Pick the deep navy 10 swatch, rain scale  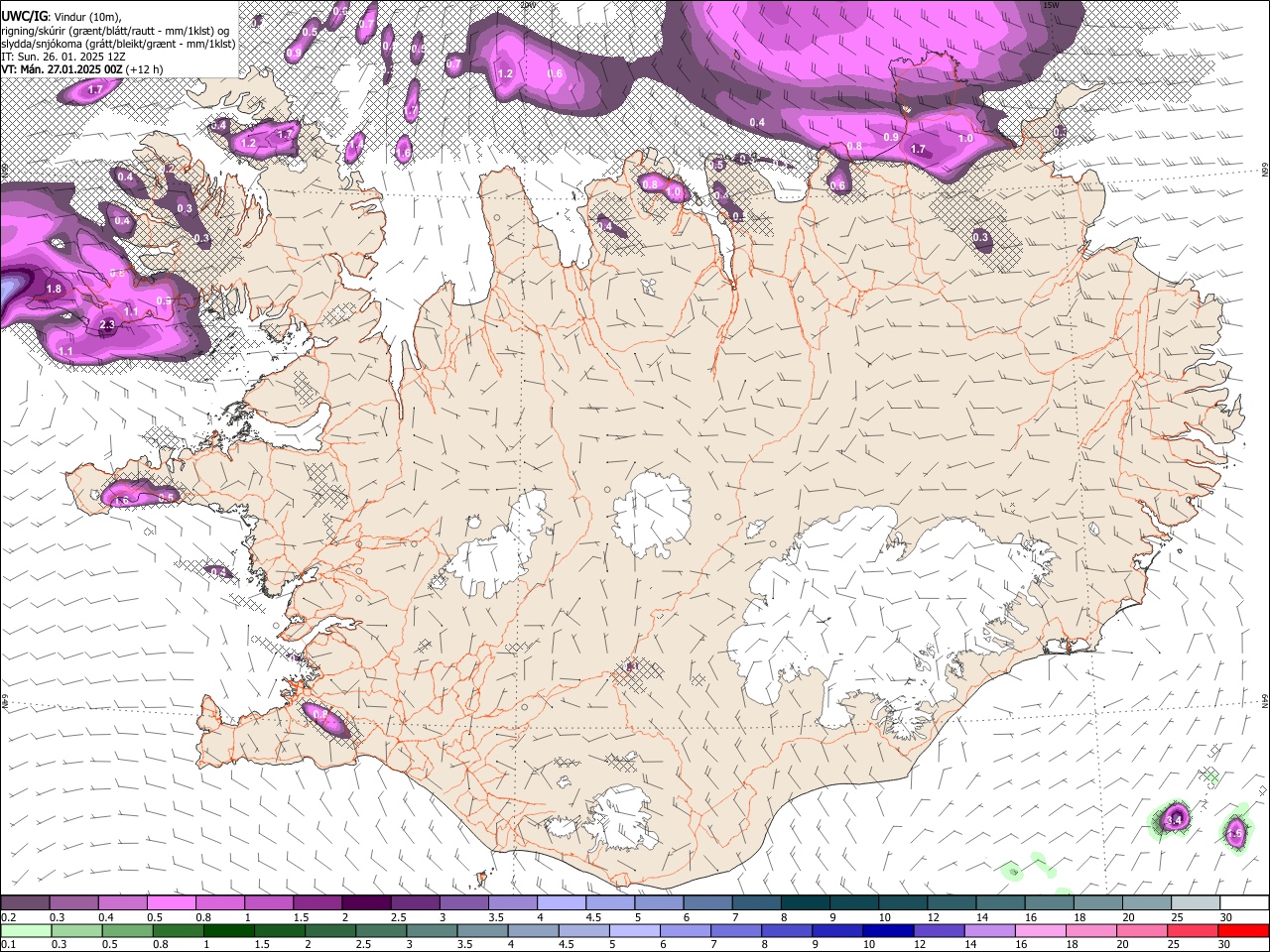(x=886, y=930)
